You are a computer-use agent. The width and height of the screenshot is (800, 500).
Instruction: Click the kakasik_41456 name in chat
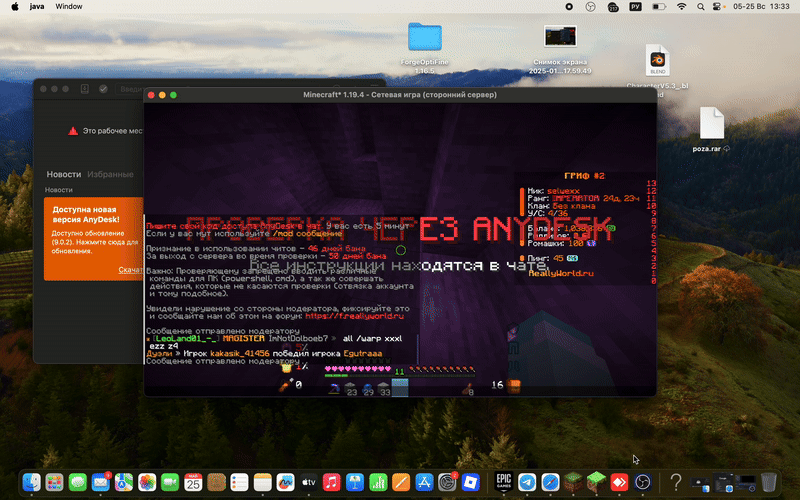(x=240, y=354)
